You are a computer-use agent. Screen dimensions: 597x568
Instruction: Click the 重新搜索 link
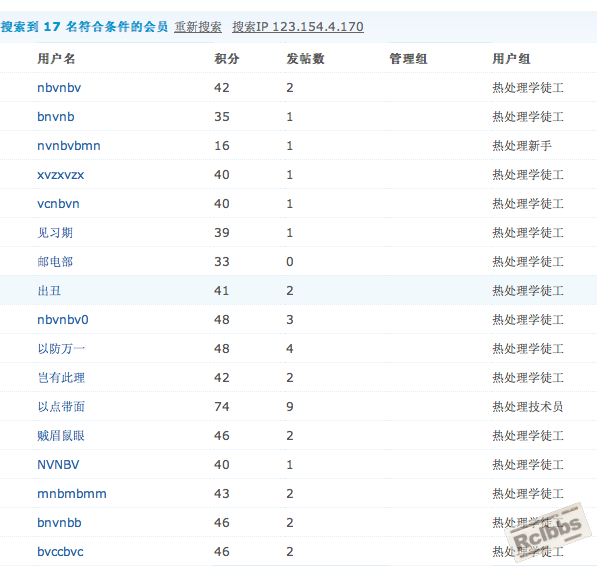pyautogui.click(x=198, y=27)
